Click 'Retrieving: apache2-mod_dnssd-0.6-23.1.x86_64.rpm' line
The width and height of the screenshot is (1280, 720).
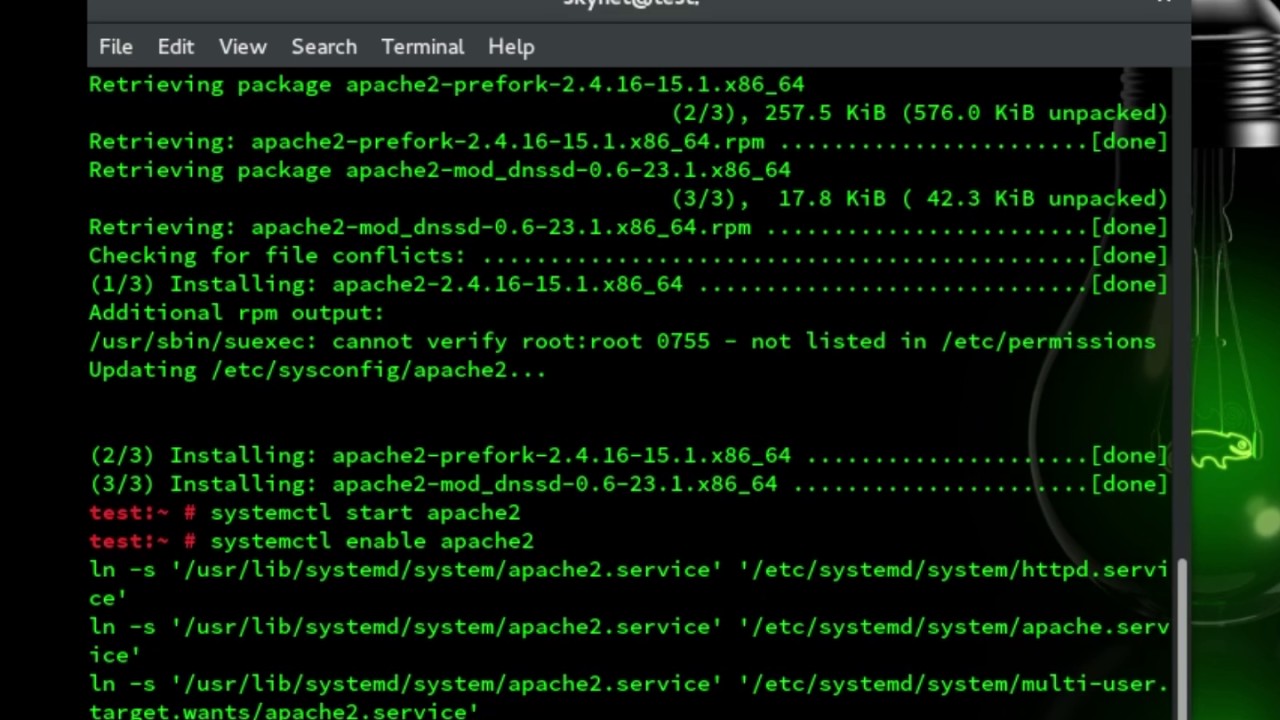coord(628,228)
